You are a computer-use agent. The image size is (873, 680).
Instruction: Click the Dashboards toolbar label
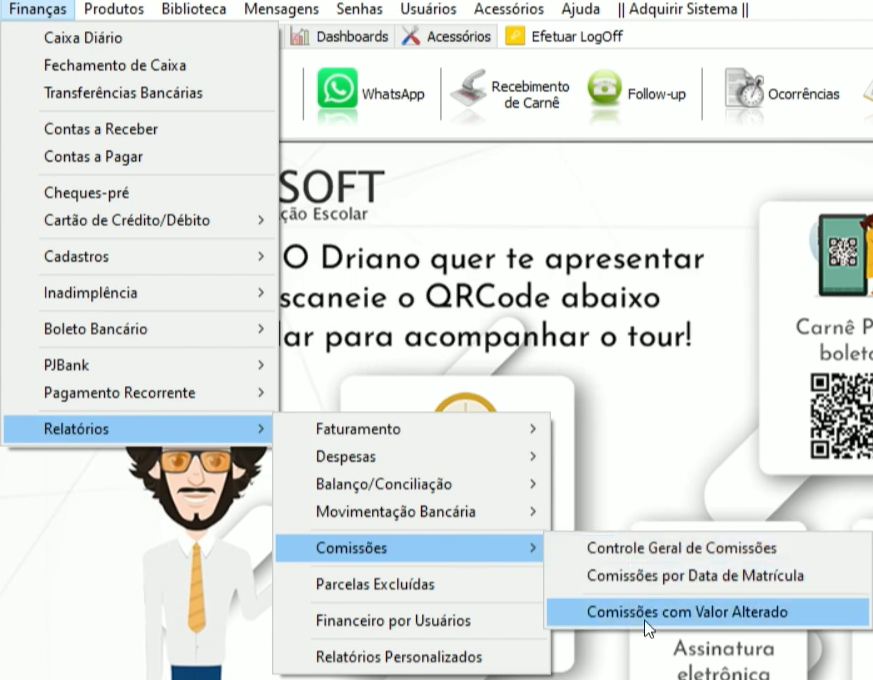point(352,37)
